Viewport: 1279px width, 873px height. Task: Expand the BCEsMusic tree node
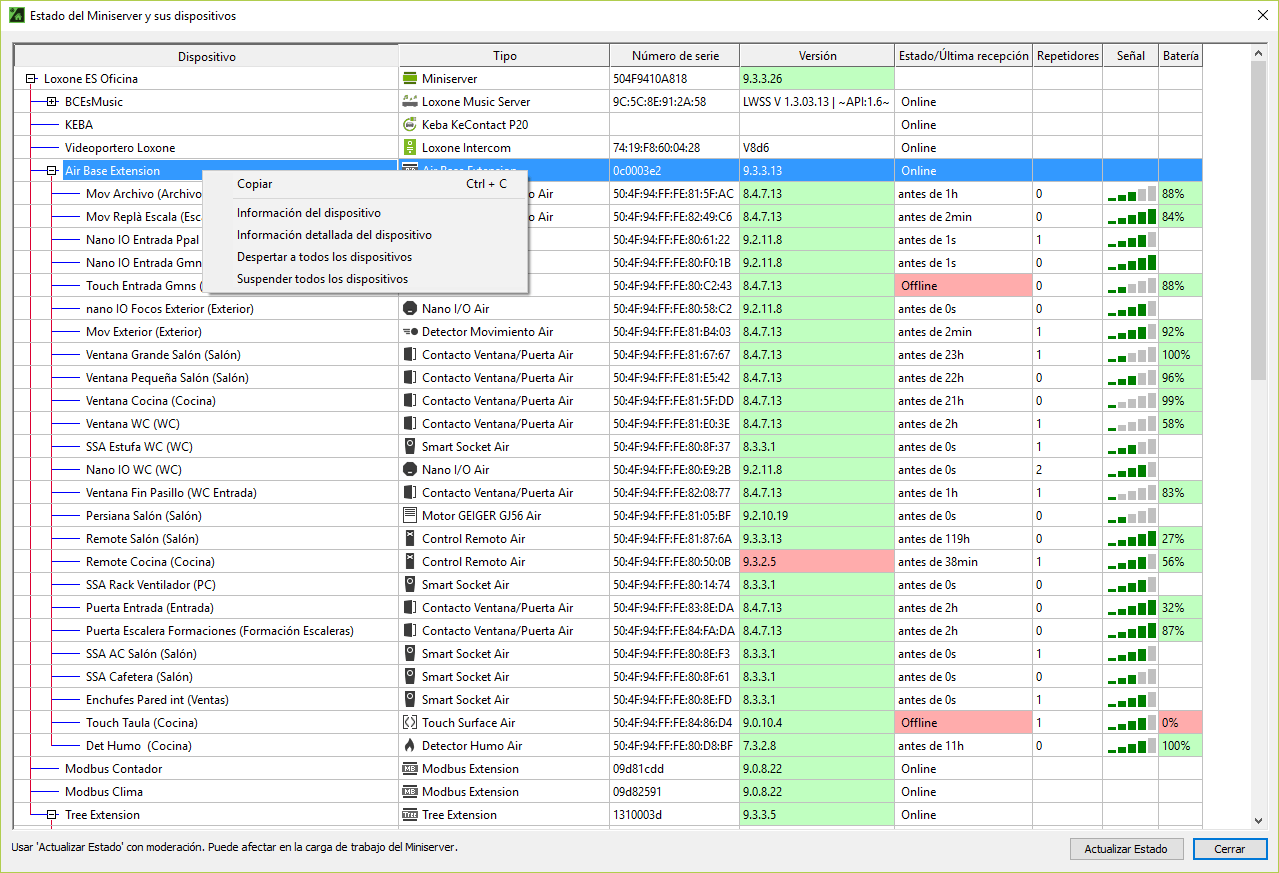pos(52,101)
